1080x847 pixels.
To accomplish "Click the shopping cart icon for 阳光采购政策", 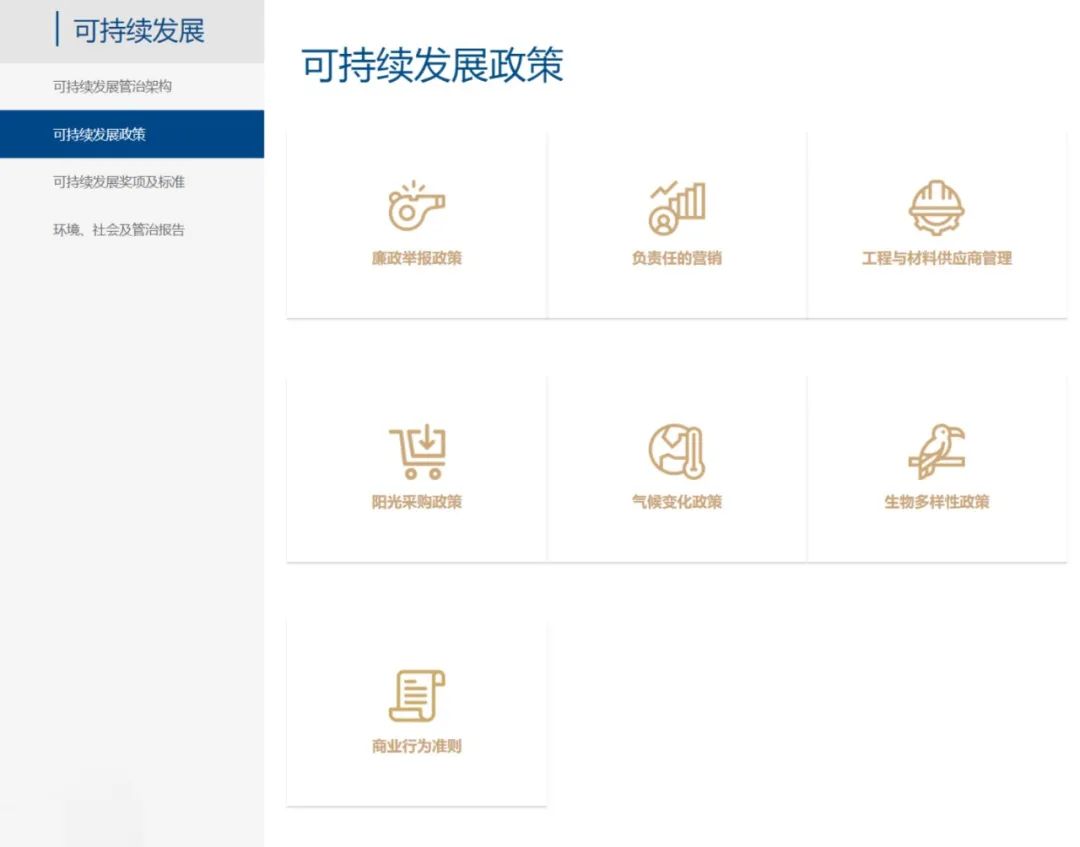I will [416, 451].
